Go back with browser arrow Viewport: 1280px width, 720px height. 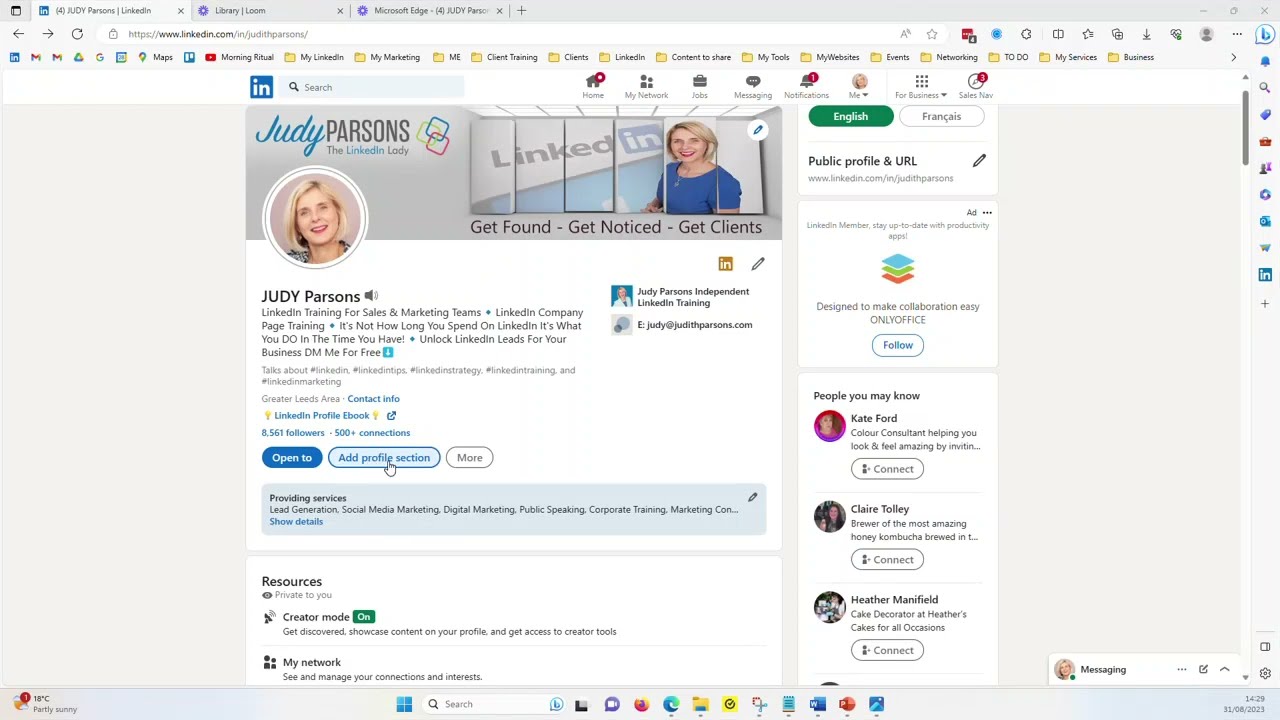point(18,34)
